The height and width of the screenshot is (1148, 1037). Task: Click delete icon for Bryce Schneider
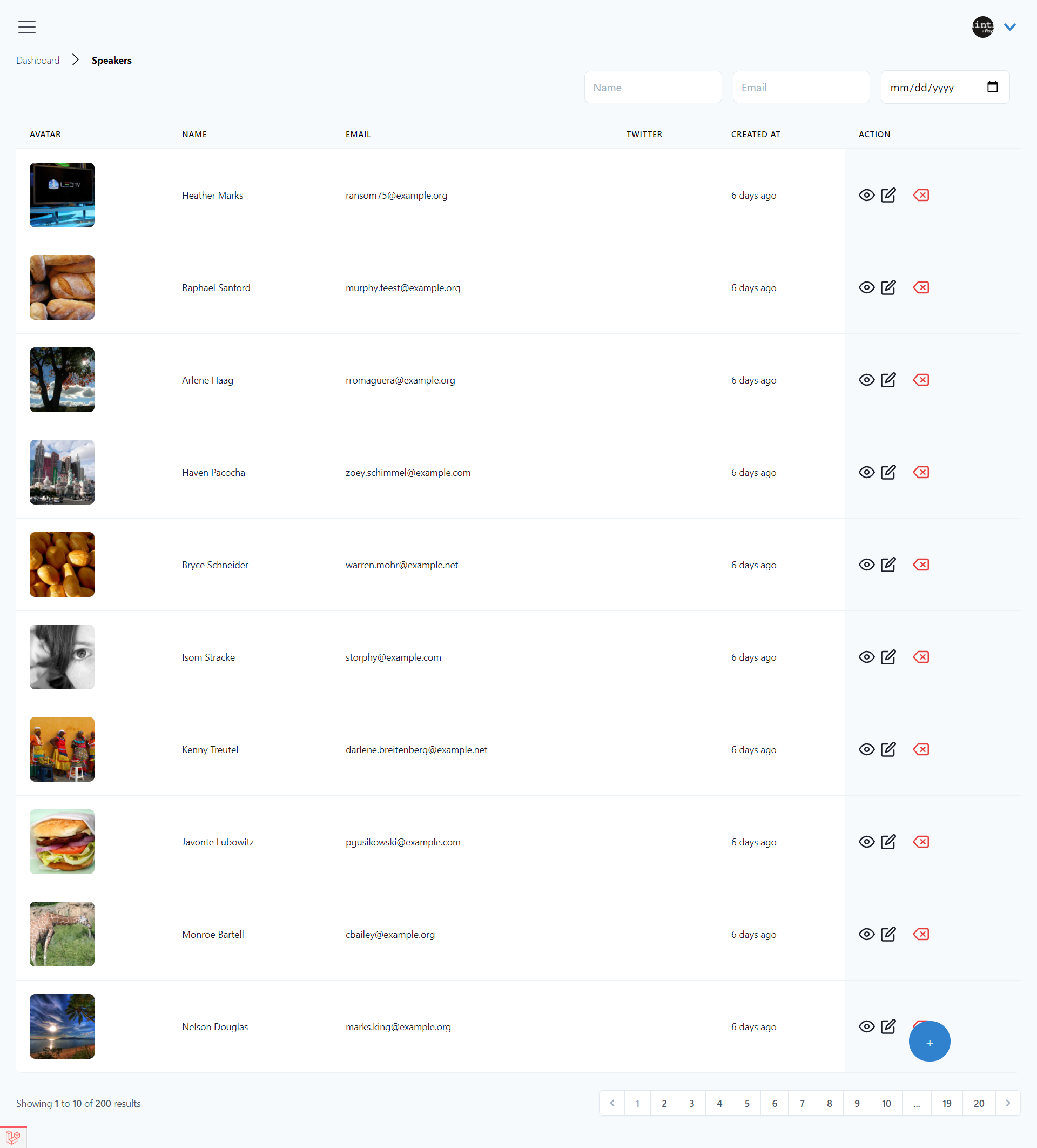pos(920,565)
